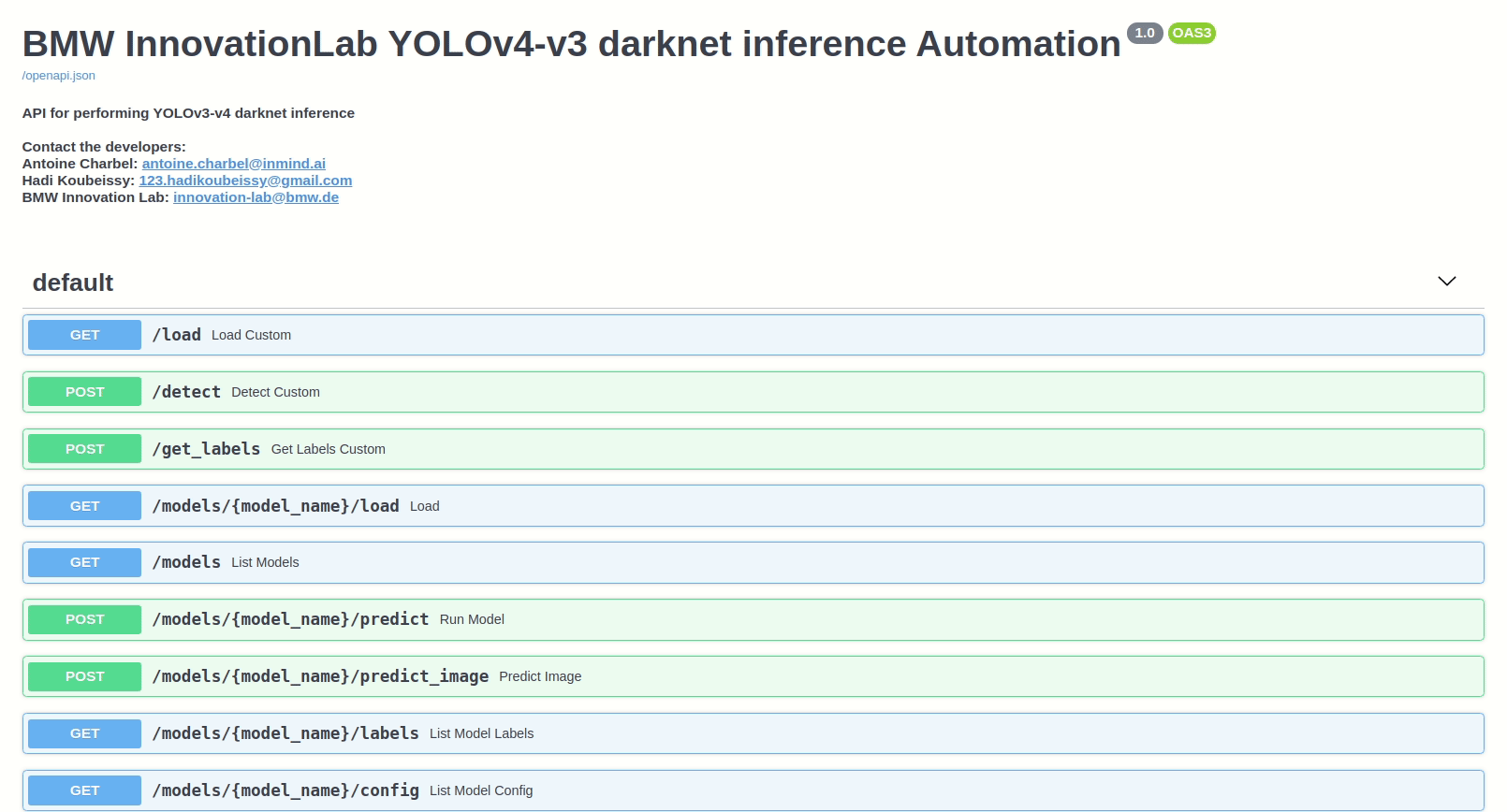Expand the GET /load endpoint
Image resolution: width=1507 pixels, height=812 pixels.
[753, 335]
